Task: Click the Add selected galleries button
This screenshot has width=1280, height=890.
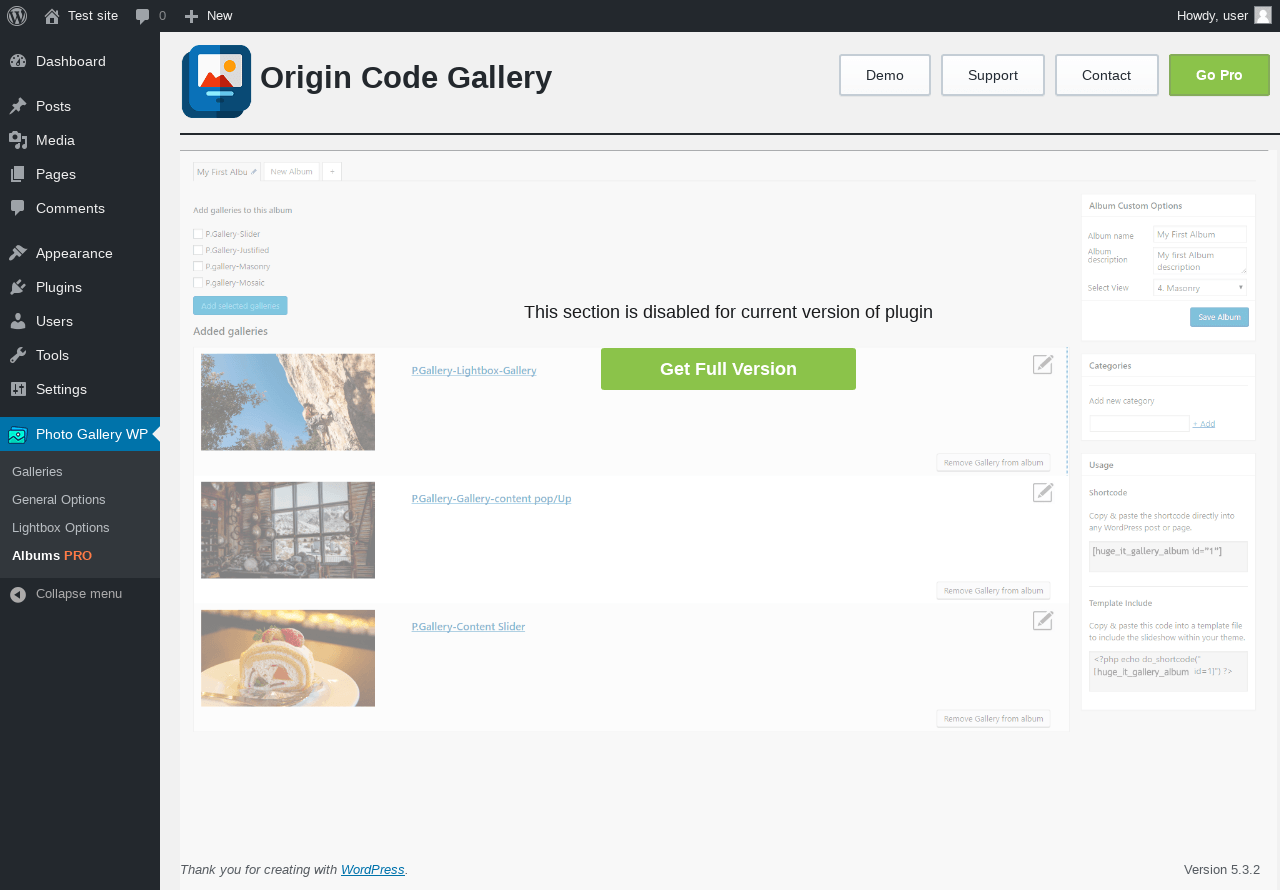Action: coord(240,306)
